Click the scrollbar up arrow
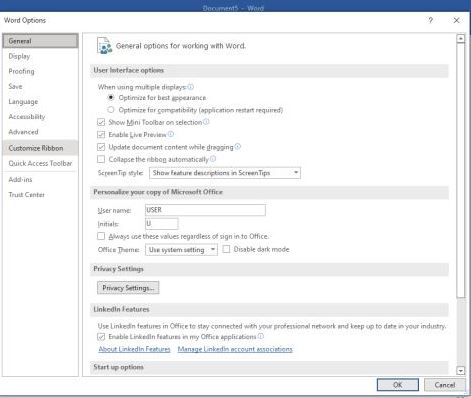The width and height of the screenshot is (471, 398). click(x=461, y=38)
